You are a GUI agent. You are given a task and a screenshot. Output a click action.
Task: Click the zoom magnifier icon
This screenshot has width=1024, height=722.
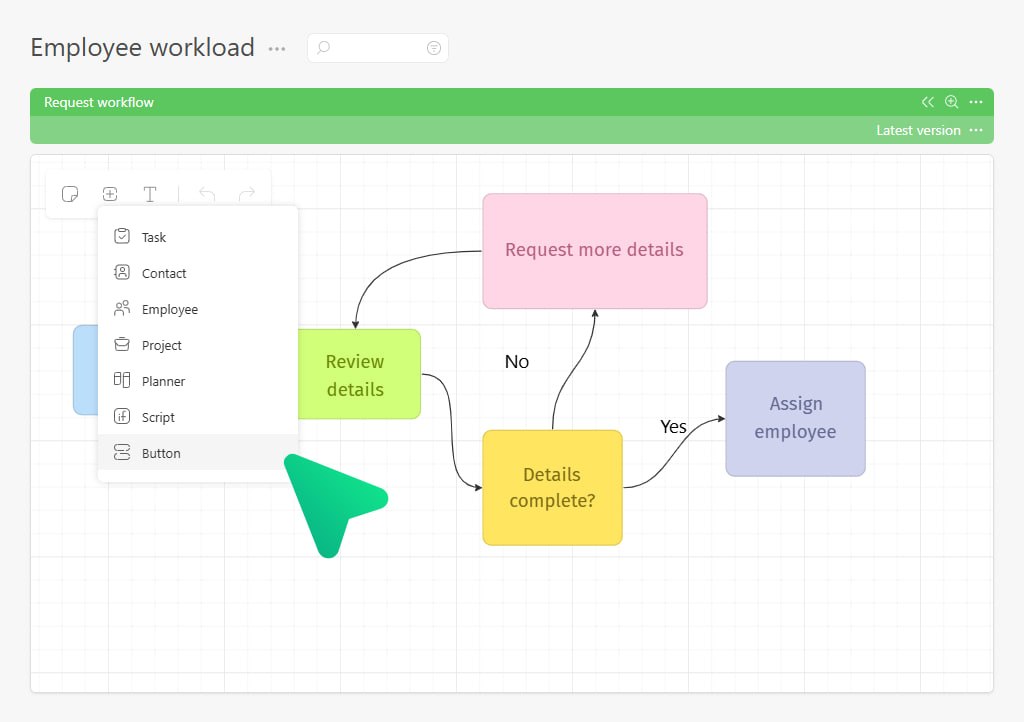[x=952, y=102]
